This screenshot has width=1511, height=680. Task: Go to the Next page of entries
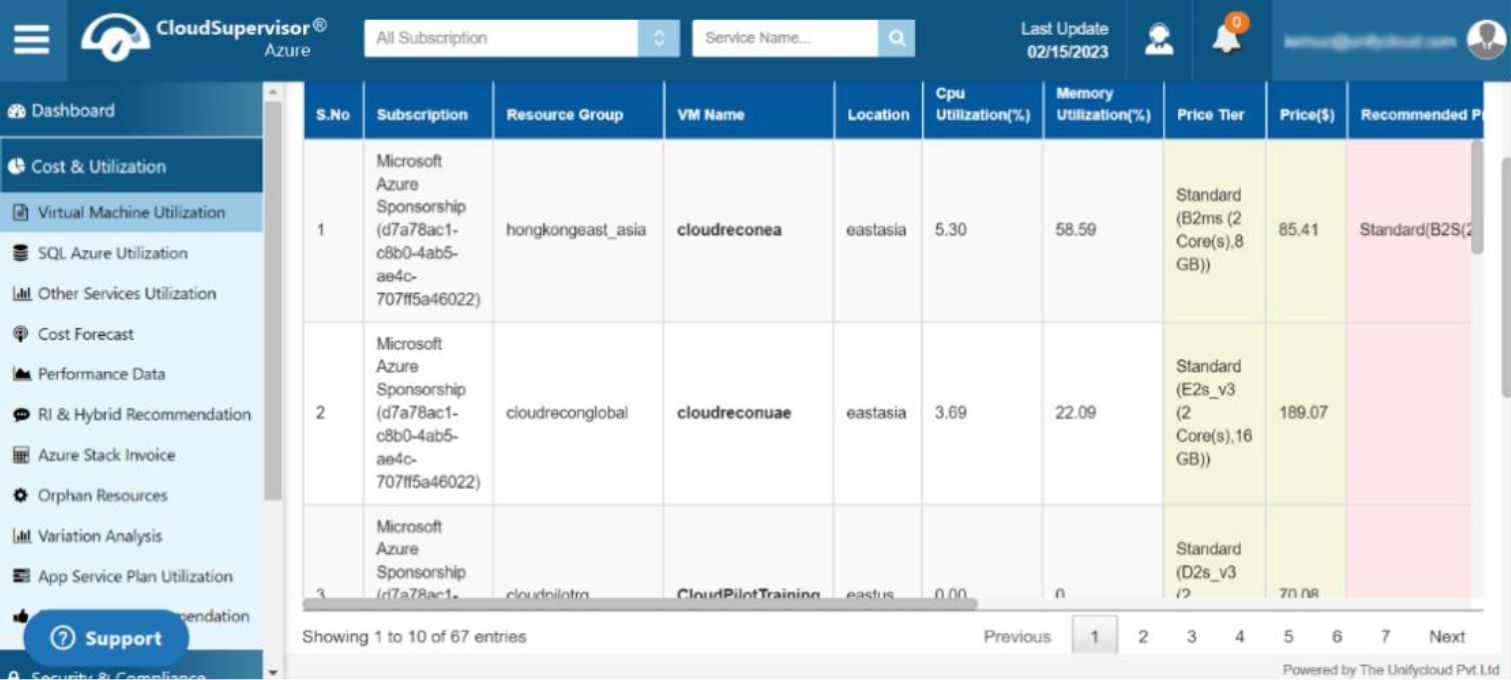(x=1446, y=637)
